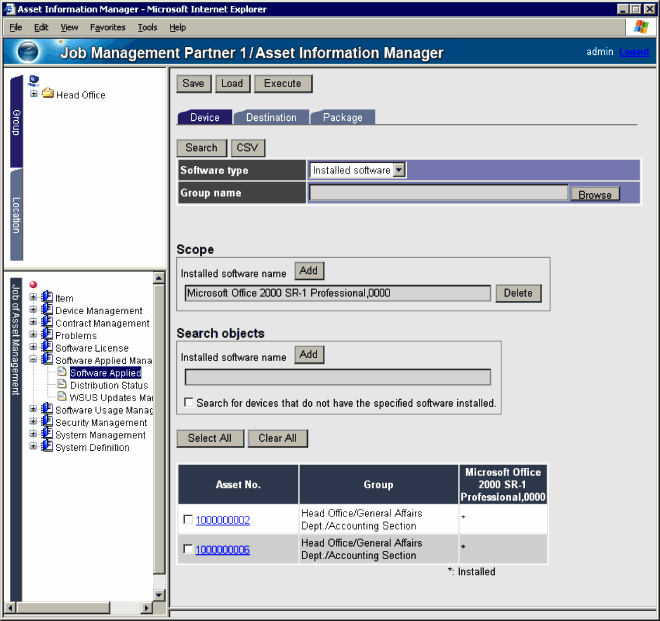Open the Favorites menu
Screen dimensions: 660x621
tap(108, 27)
